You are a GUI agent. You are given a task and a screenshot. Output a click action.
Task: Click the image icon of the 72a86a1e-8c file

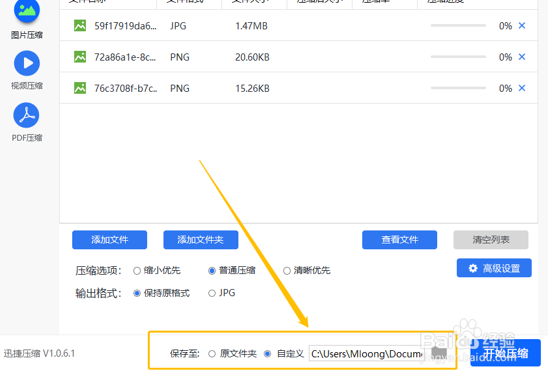[x=80, y=57]
